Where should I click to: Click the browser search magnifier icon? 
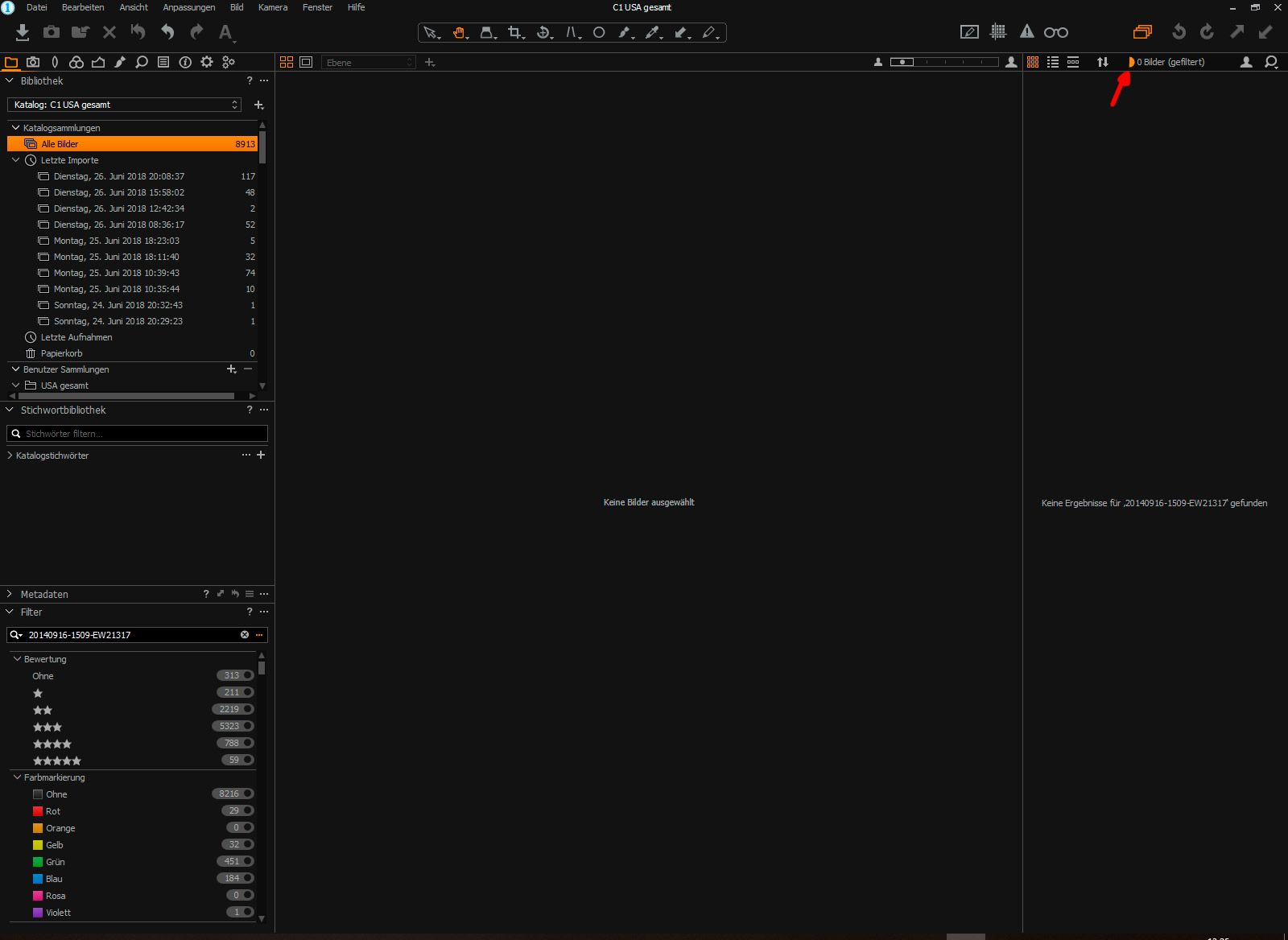[1271, 62]
